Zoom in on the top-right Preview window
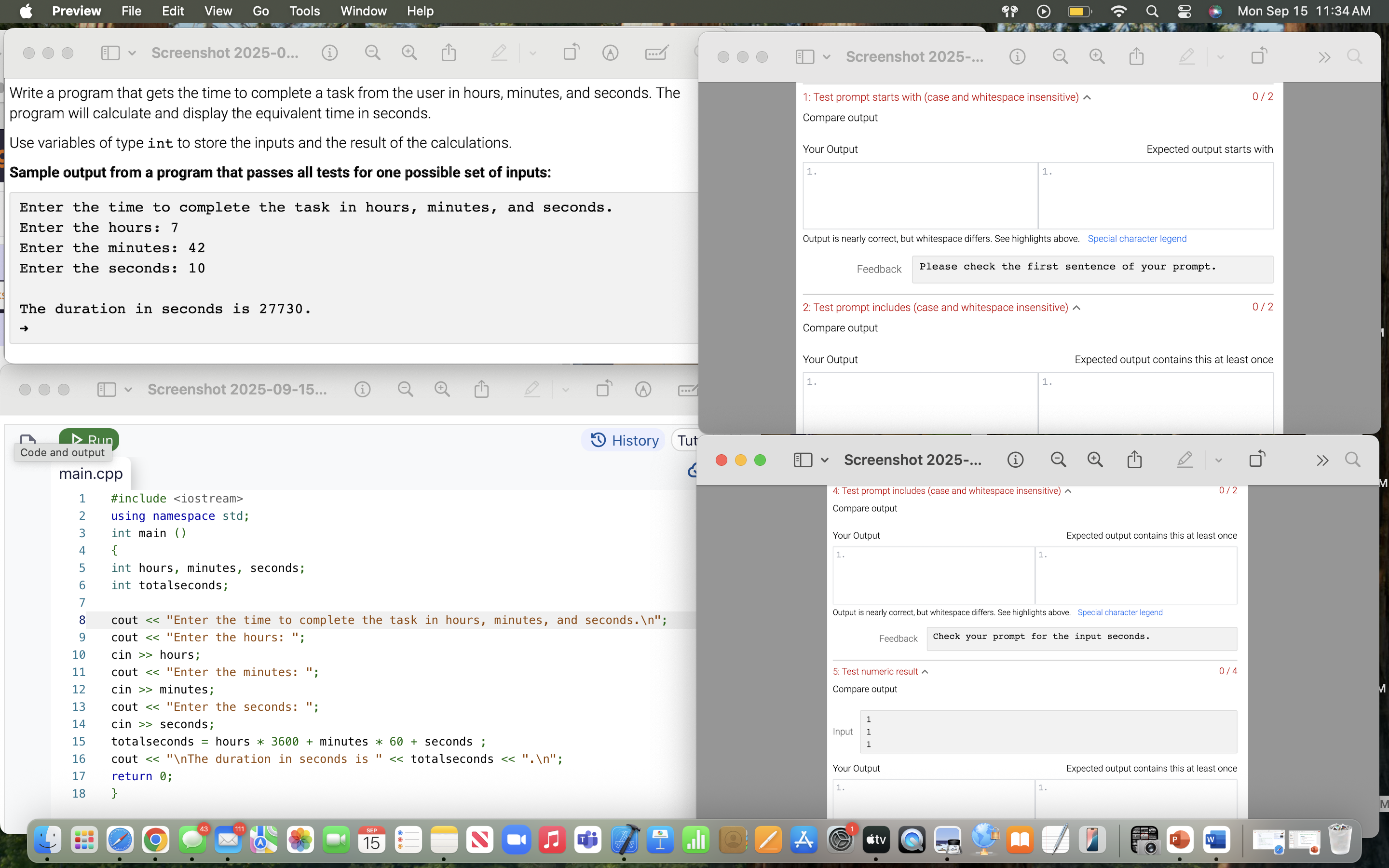 click(x=1097, y=56)
